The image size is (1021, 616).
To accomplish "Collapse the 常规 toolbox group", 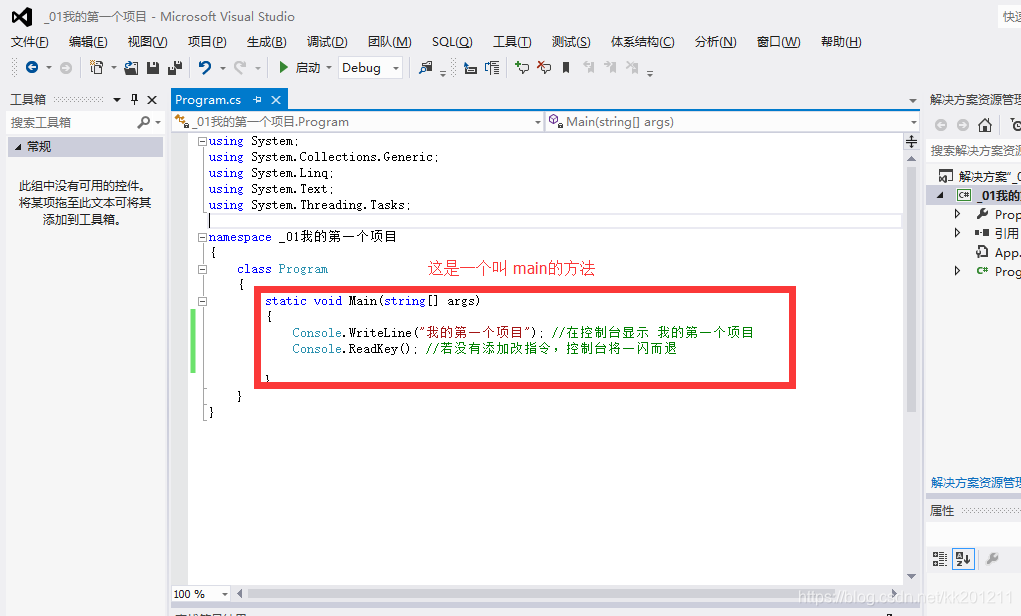I will [18, 147].
